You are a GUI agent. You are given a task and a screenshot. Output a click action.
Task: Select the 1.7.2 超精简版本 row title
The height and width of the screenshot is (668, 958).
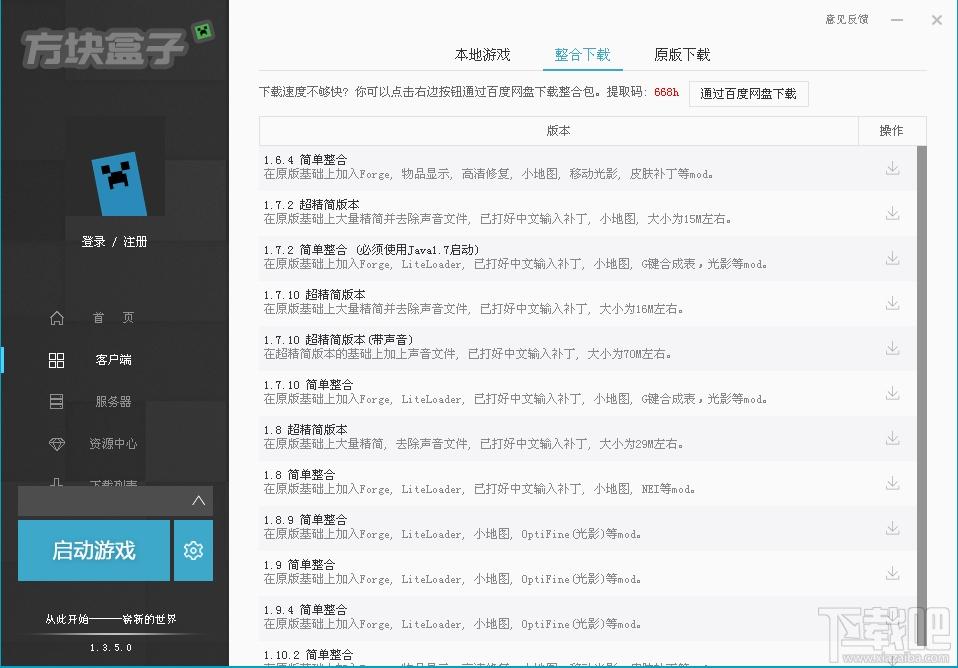[312, 205]
